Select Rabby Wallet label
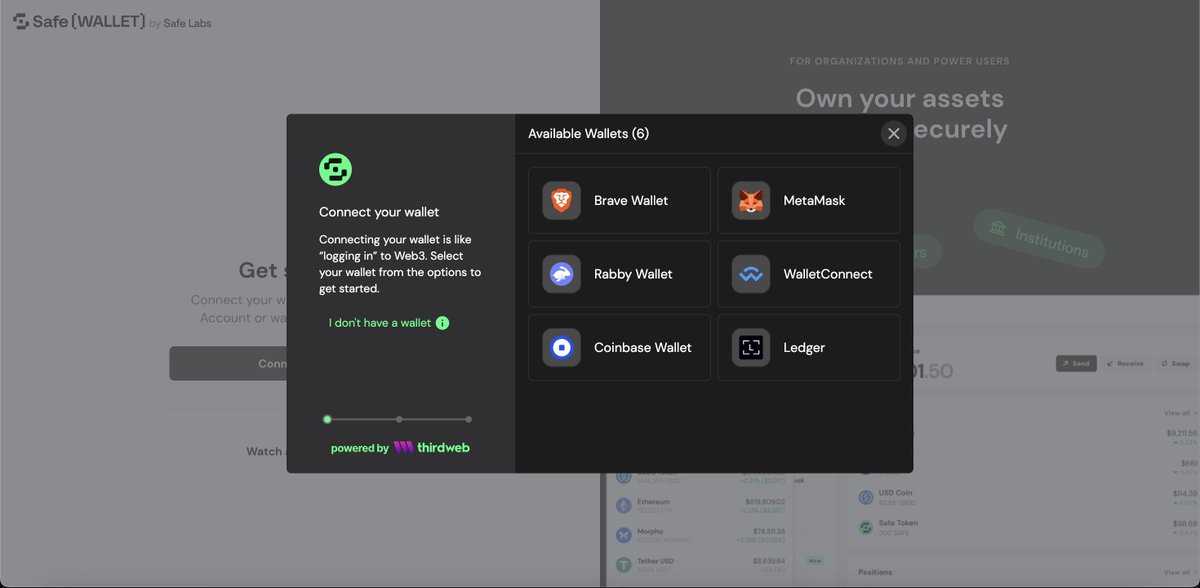 pyautogui.click(x=633, y=274)
